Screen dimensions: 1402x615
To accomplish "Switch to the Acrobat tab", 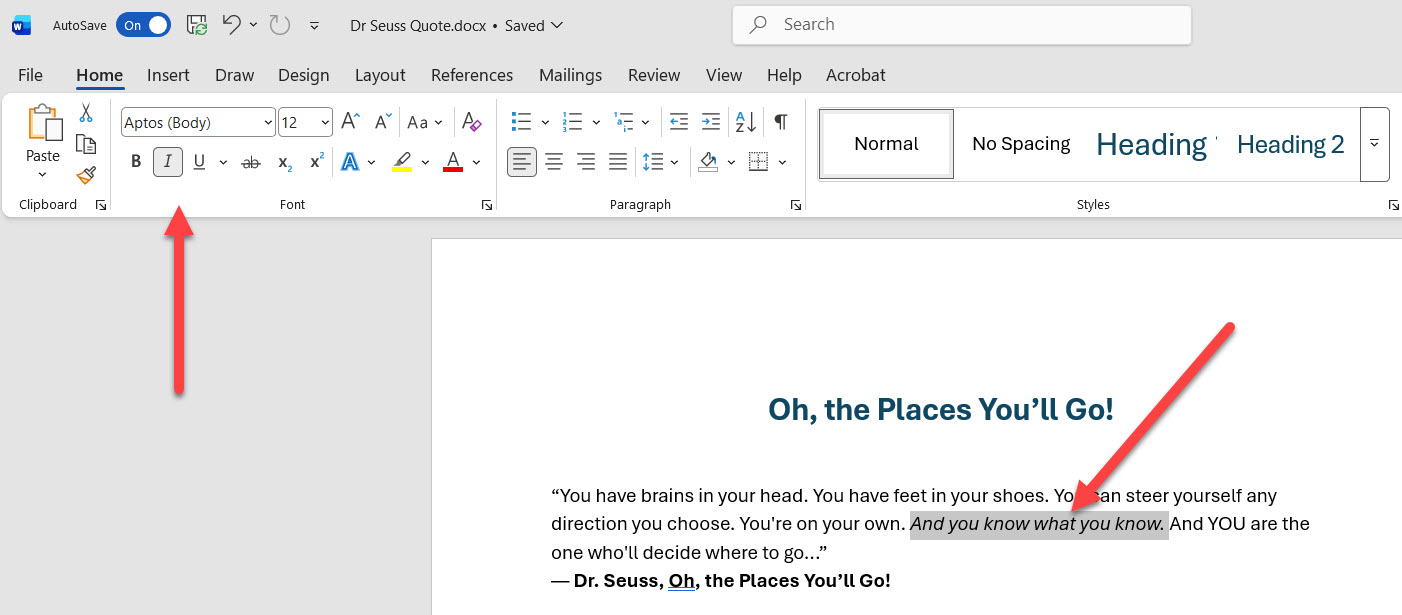I will point(856,75).
